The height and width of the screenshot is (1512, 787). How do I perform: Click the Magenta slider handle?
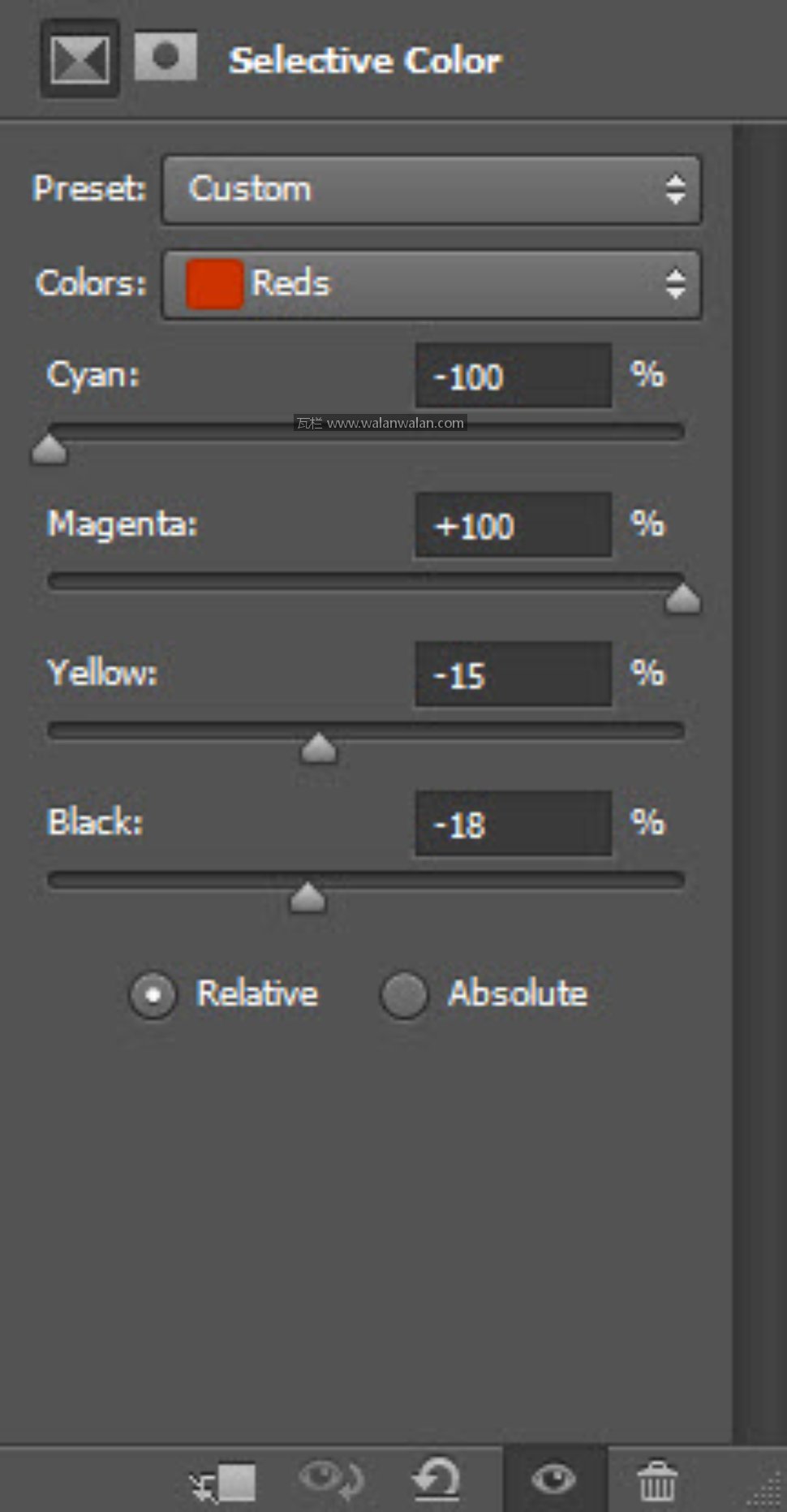[683, 600]
